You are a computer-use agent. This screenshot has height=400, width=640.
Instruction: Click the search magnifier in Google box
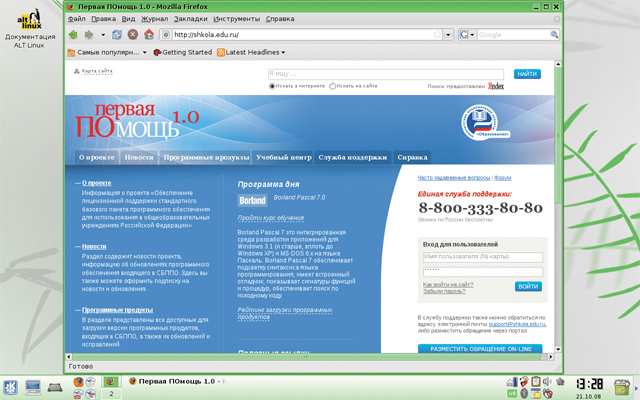pos(554,35)
